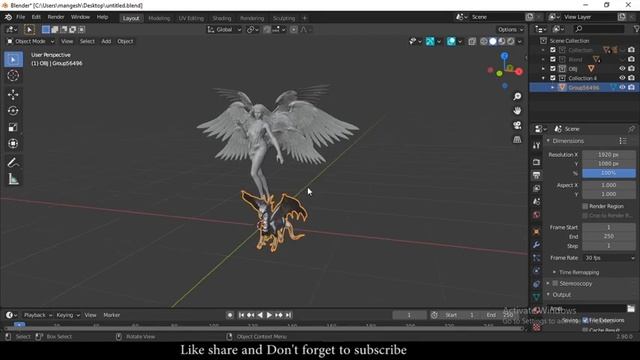Open the Add menu in viewport header
640x360 pixels.
(106, 41)
